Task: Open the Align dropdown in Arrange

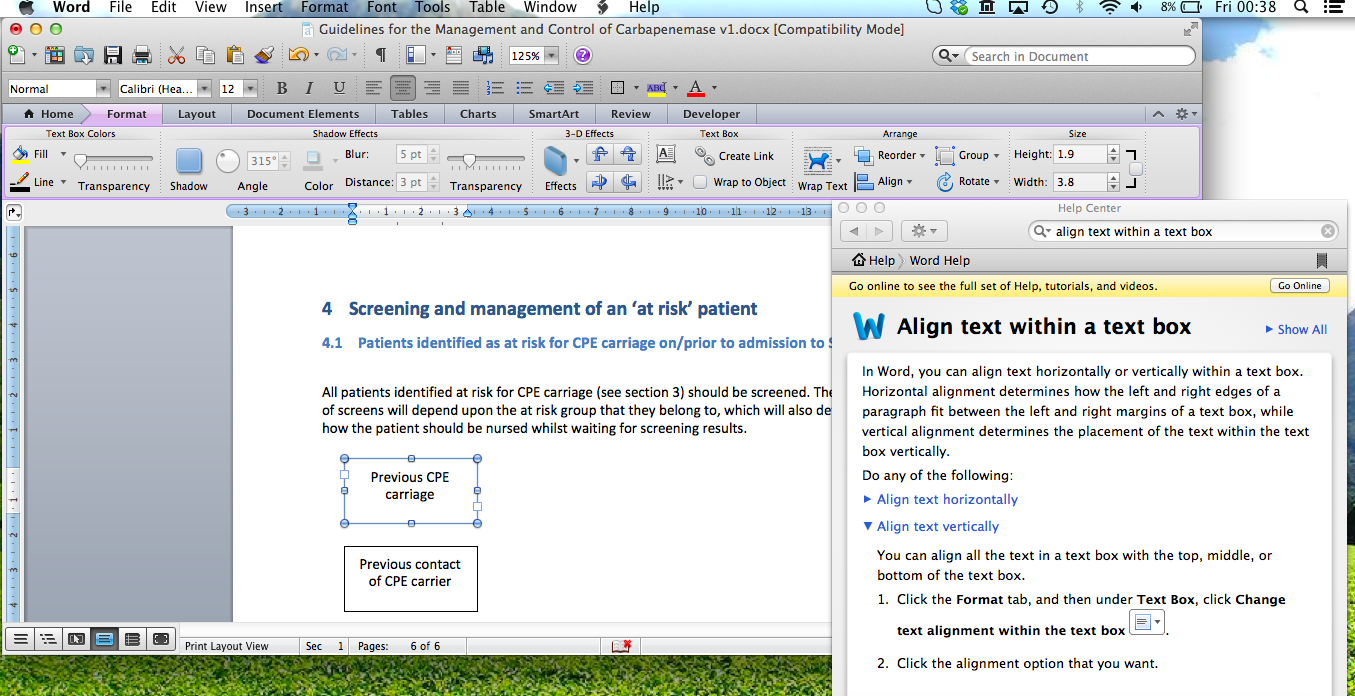Action: pyautogui.click(x=884, y=182)
